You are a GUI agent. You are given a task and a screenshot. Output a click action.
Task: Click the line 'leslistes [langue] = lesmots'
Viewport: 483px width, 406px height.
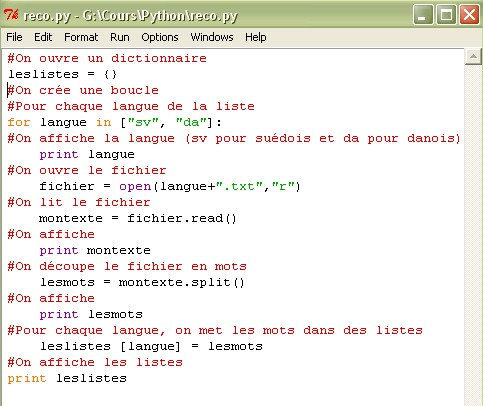(151, 346)
